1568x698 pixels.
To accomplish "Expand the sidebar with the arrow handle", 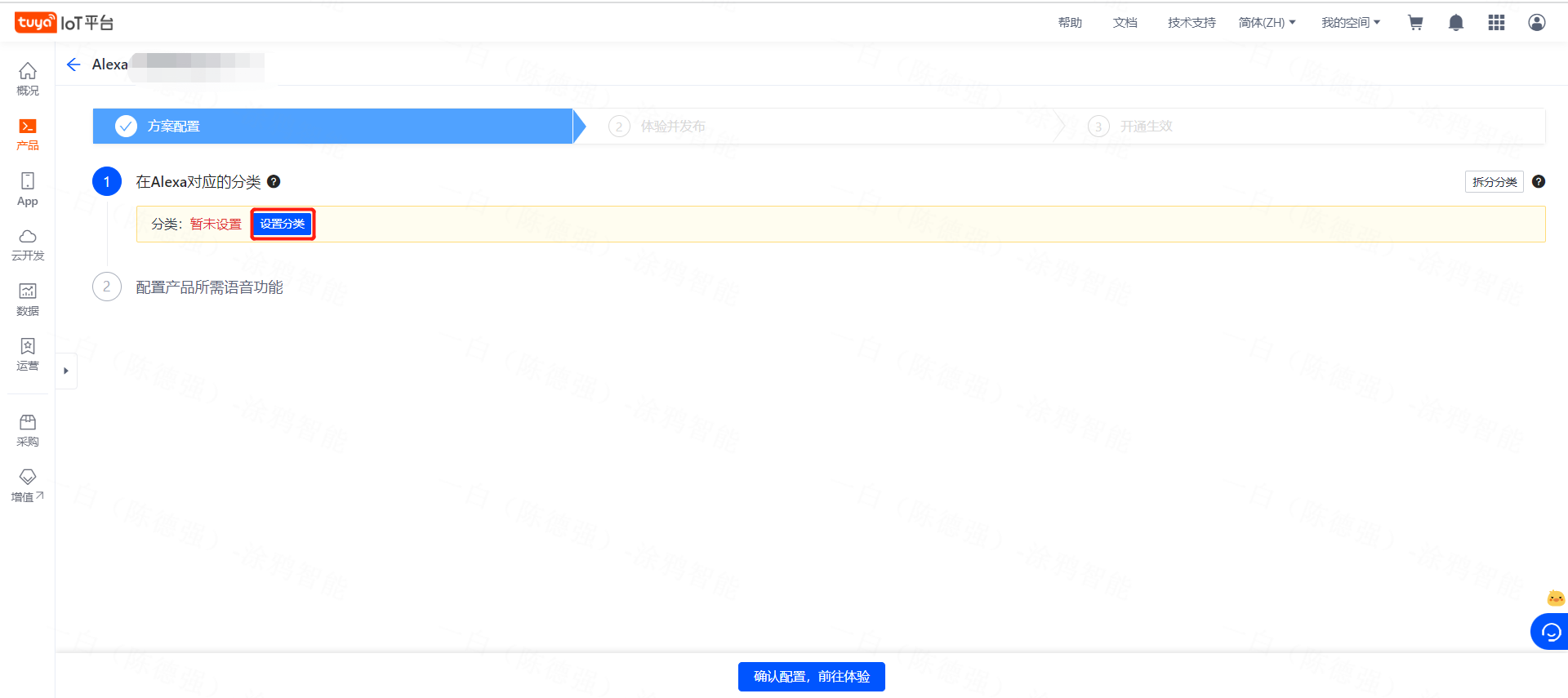I will pyautogui.click(x=66, y=371).
